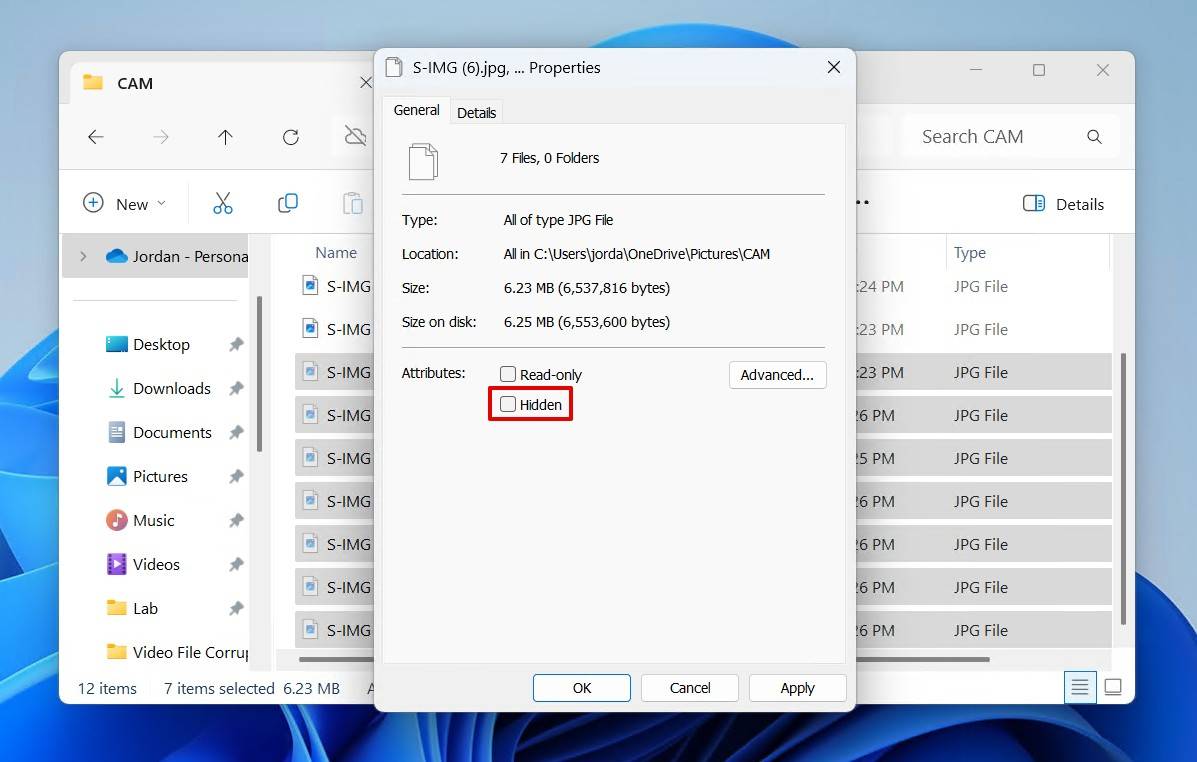This screenshot has height=762, width=1197.
Task: Switch to large thumbnails view icon
Action: point(1113,687)
